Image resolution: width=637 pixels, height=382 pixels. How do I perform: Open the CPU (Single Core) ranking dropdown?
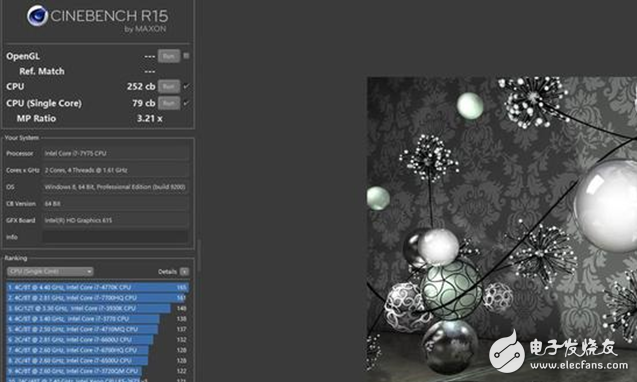click(50, 271)
